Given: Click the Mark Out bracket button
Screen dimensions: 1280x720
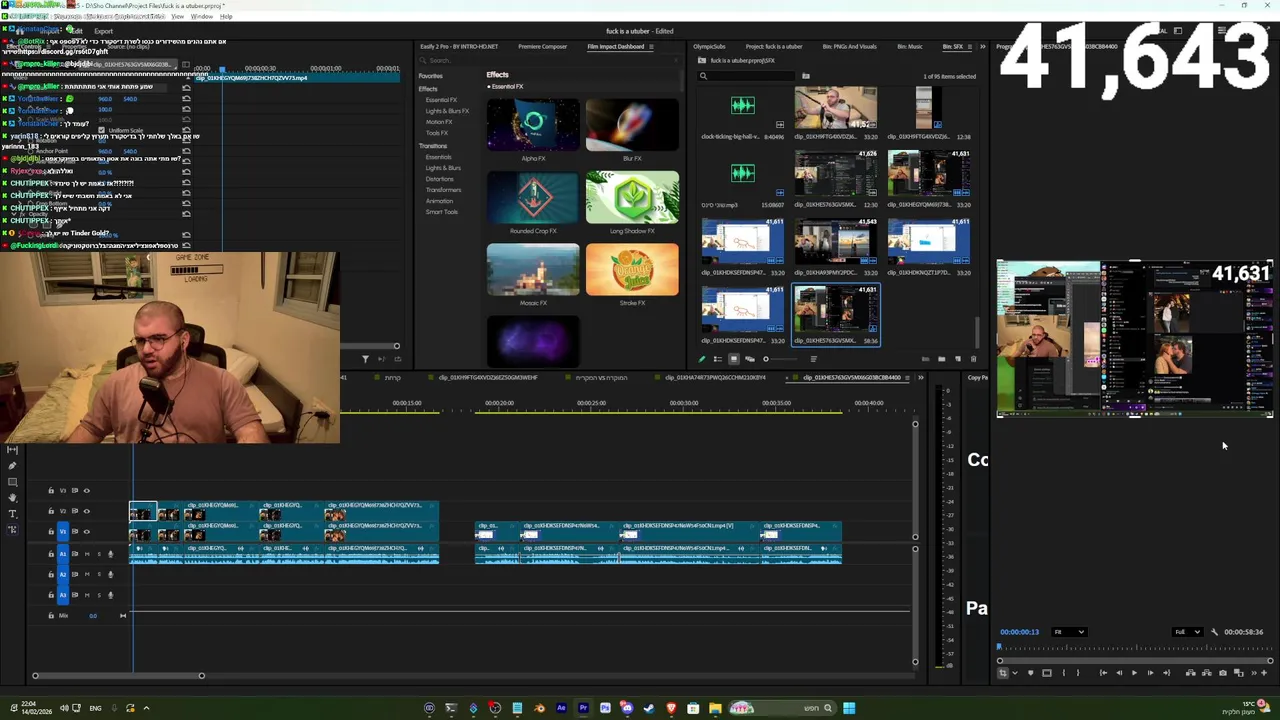Looking at the screenshot, I should [1078, 673].
